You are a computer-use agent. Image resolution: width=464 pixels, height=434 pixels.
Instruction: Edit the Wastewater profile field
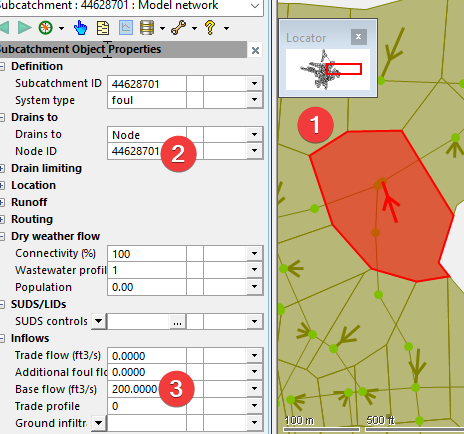[x=147, y=270]
